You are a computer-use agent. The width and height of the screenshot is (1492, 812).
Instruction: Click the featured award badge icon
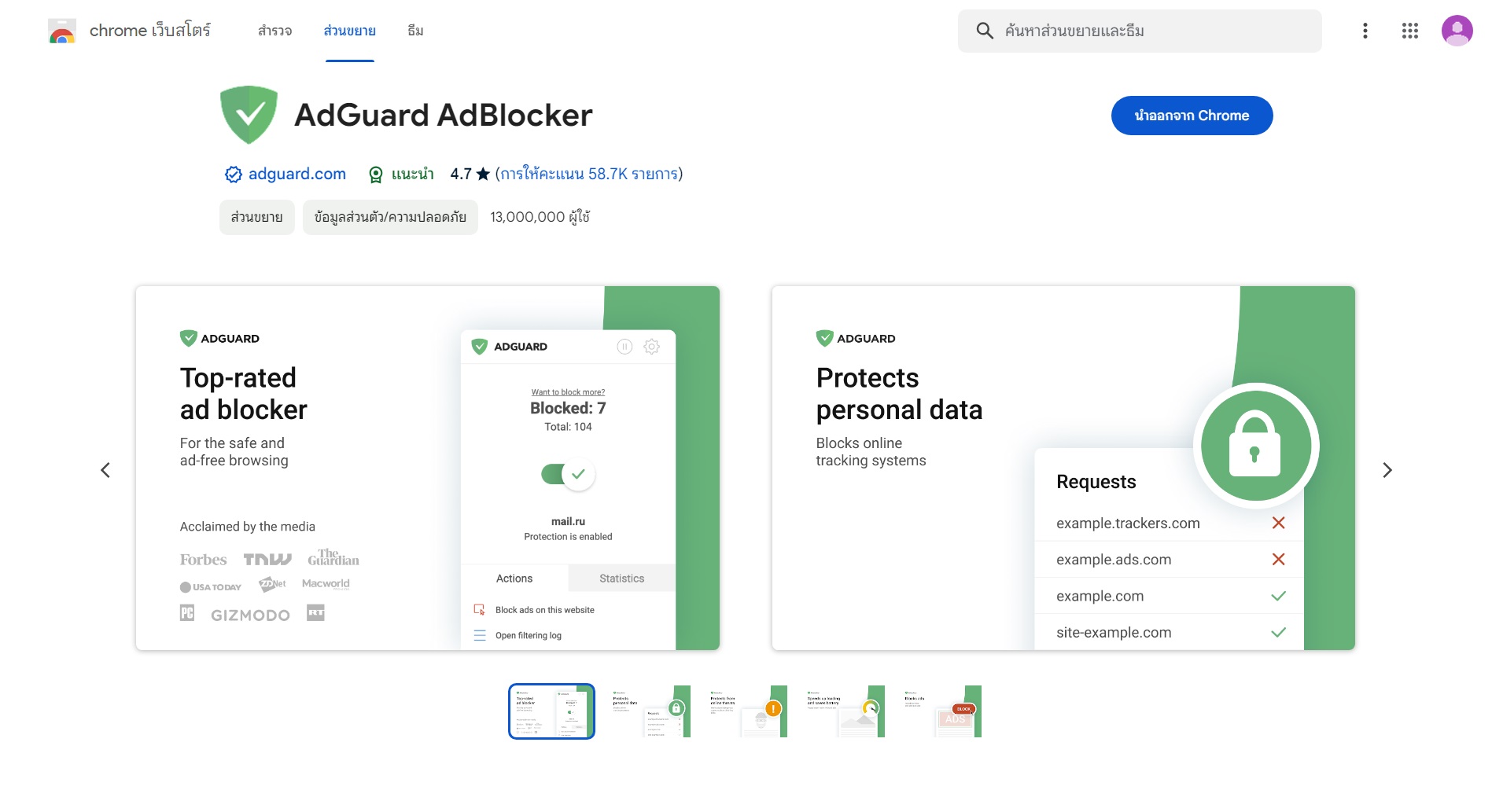point(376,175)
